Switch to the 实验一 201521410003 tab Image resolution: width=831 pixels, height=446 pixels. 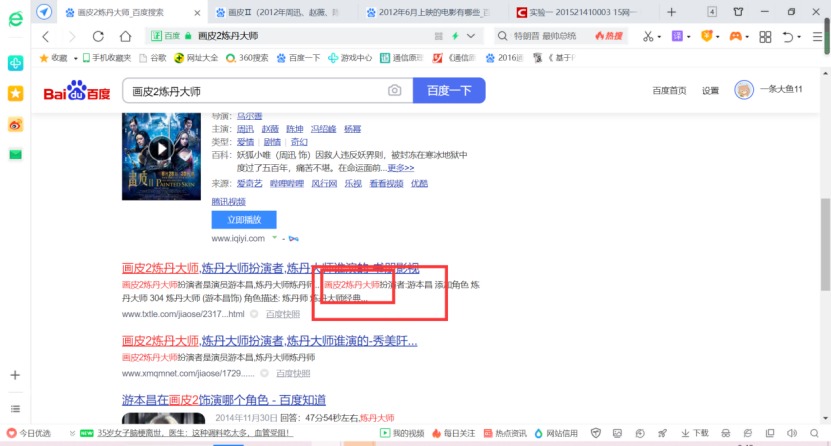[583, 12]
